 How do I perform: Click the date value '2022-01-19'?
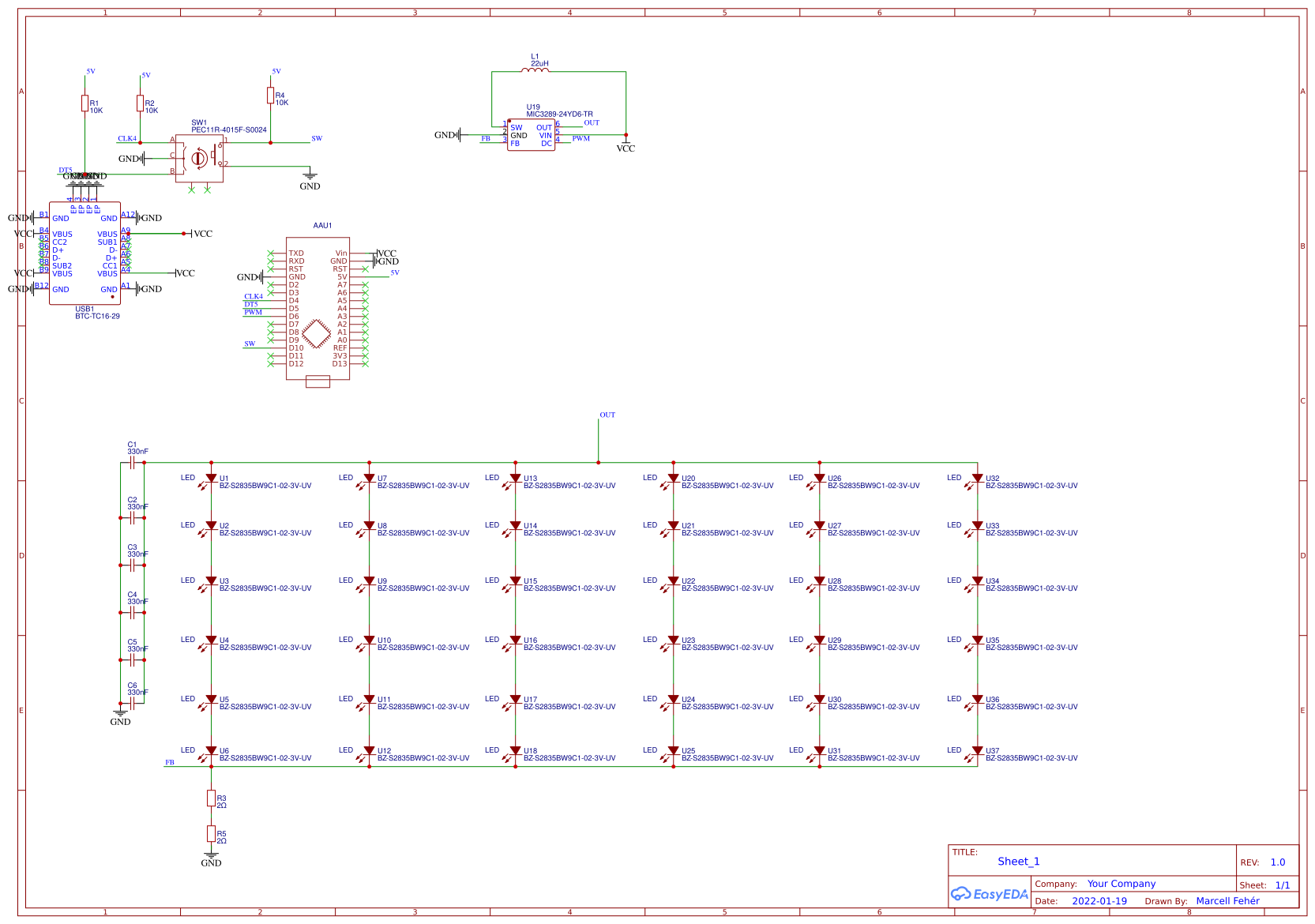(1099, 901)
